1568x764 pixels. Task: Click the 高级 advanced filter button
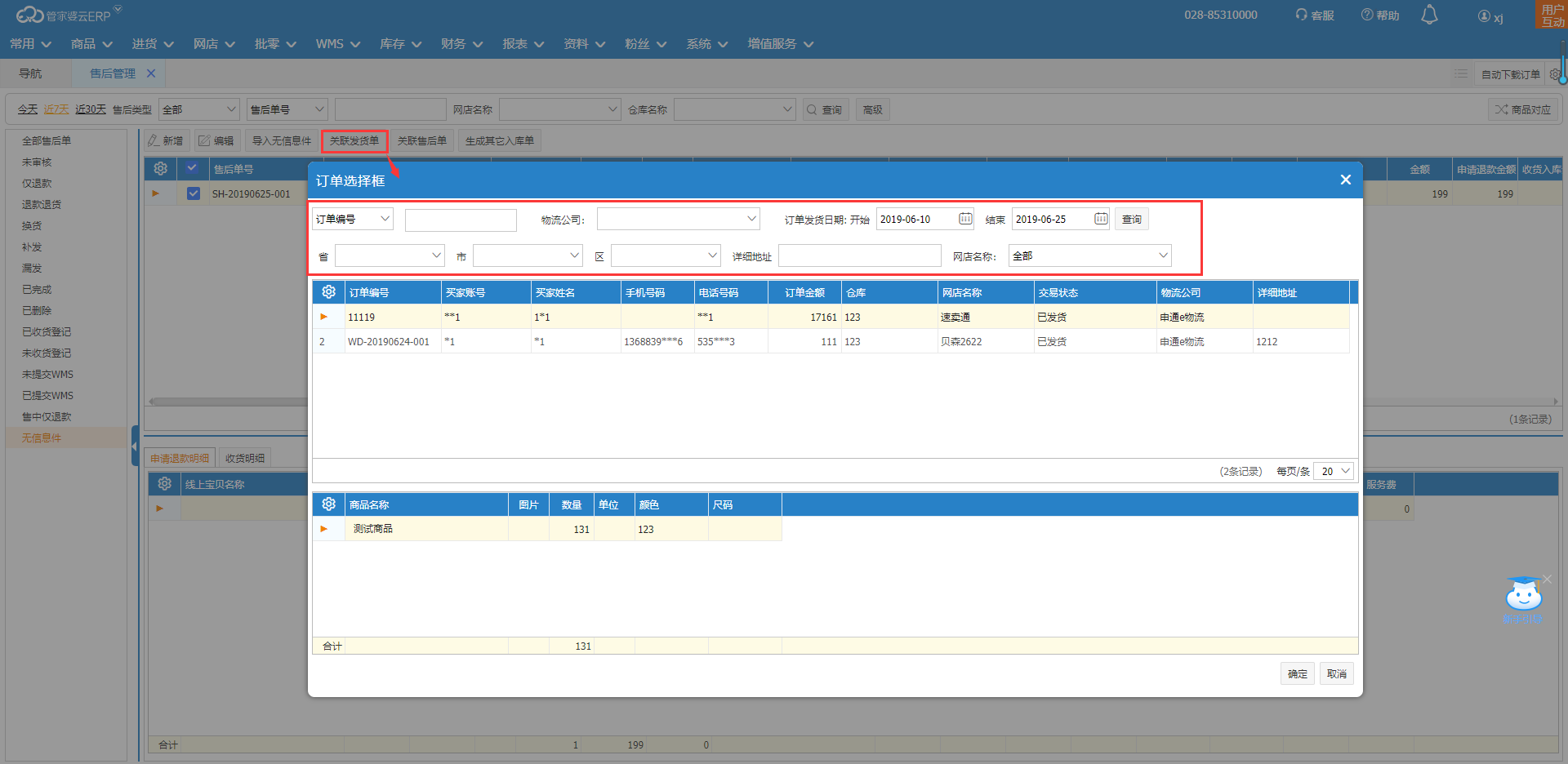(x=872, y=109)
